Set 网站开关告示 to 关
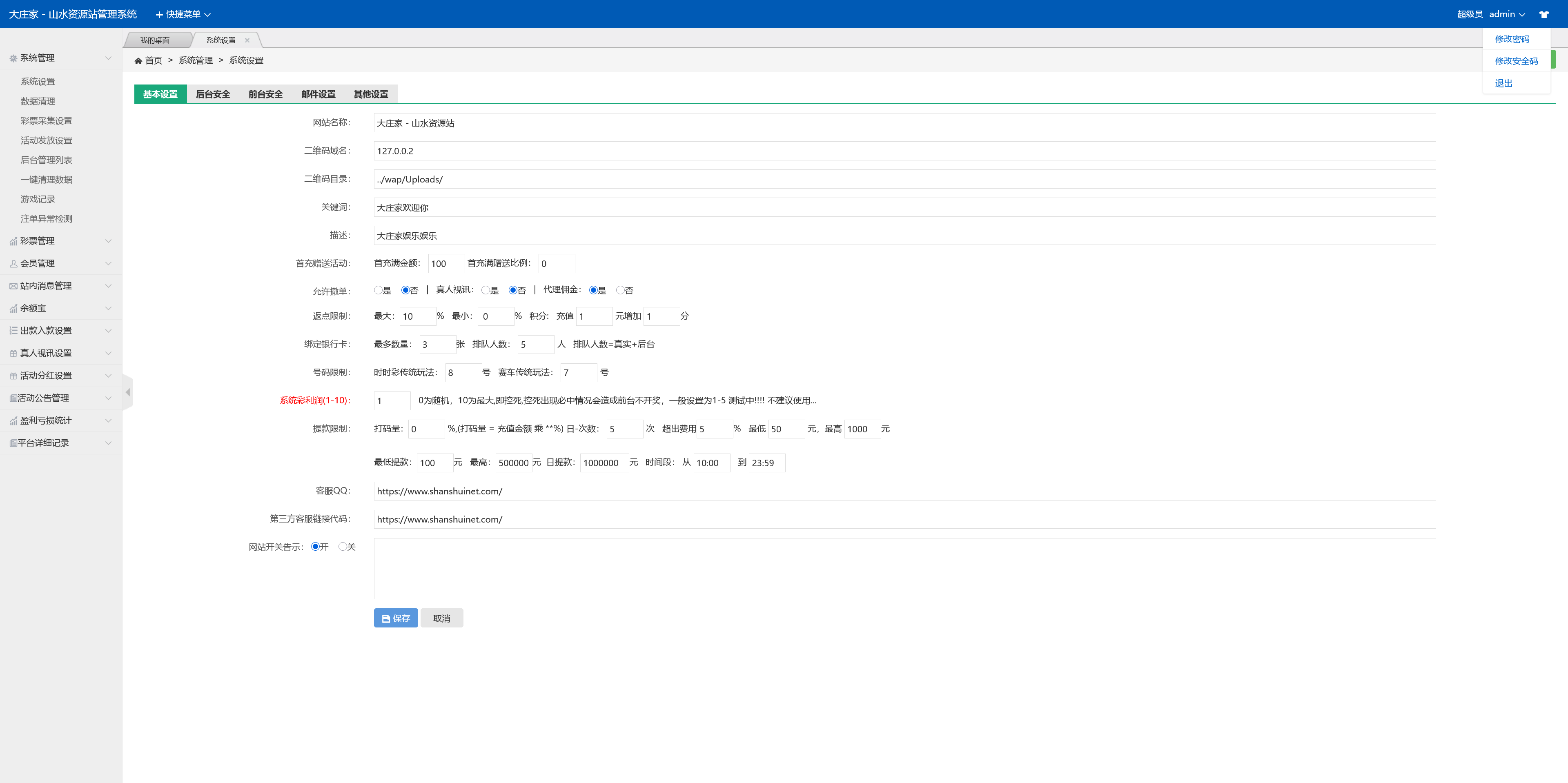Screen dimensions: 1568x783 (x=343, y=546)
